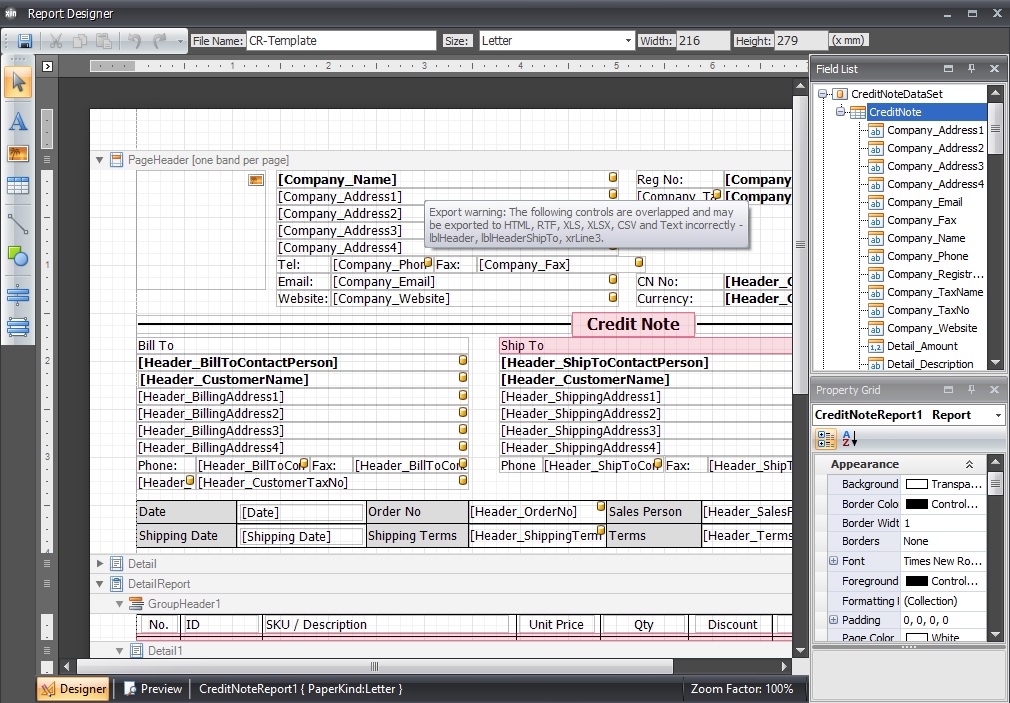Viewport: 1010px width, 703px height.
Task: Collapse the CreditNote table node
Action: (840, 111)
